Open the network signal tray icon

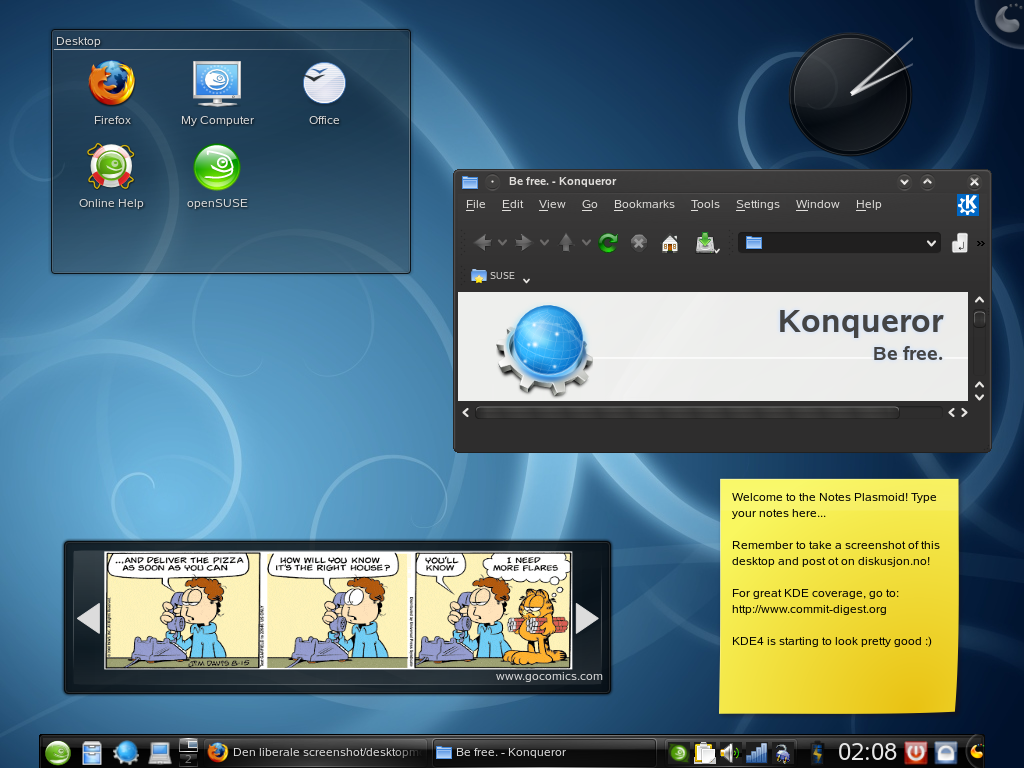[x=756, y=753]
